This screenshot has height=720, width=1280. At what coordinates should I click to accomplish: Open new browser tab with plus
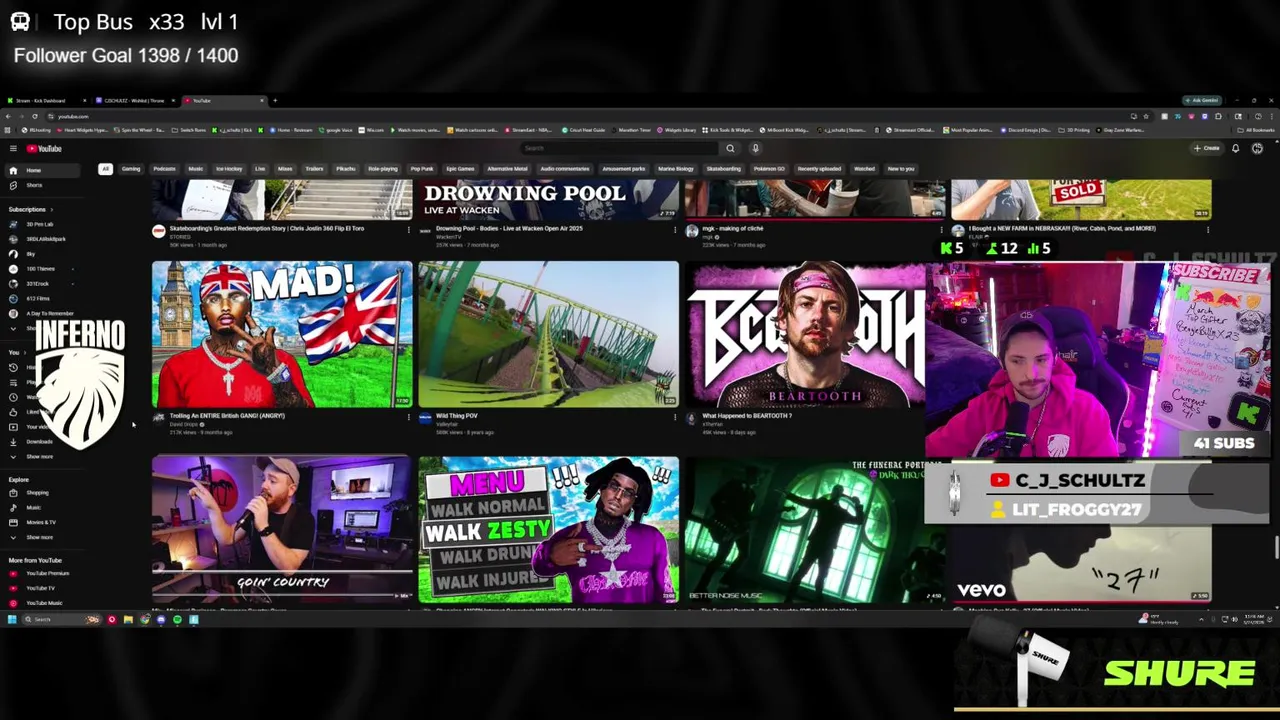275,100
